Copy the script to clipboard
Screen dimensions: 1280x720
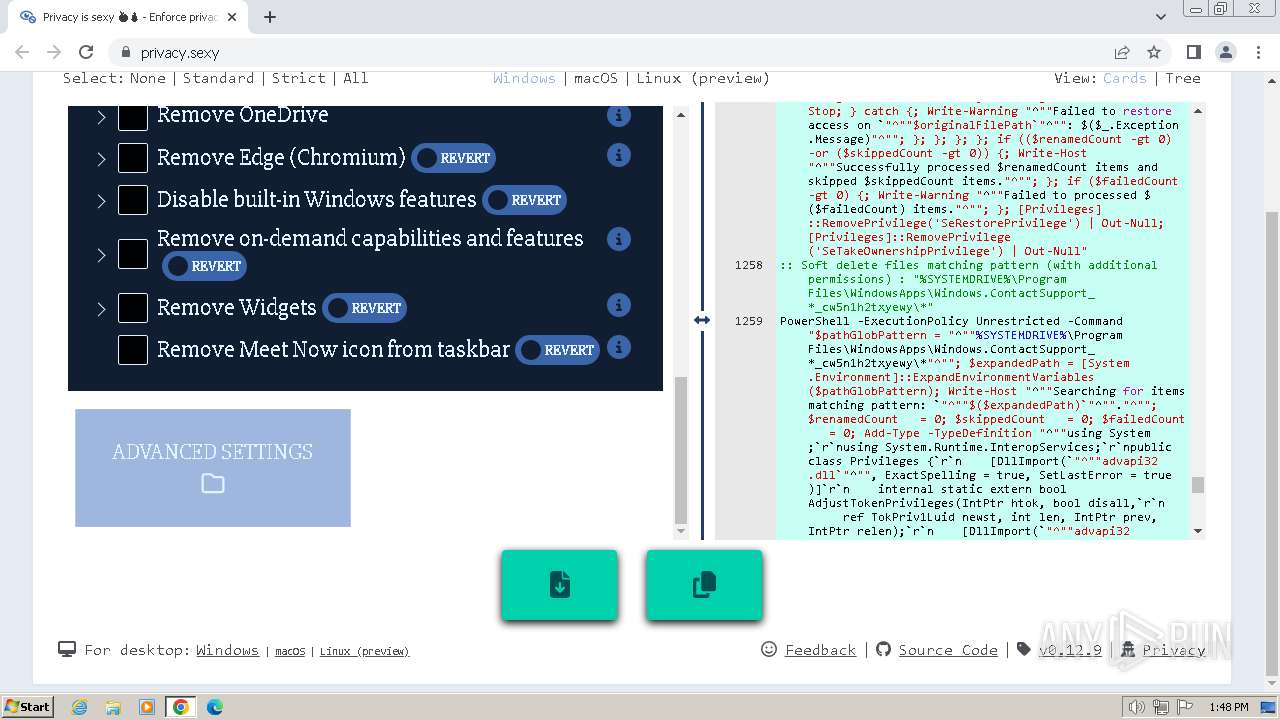(x=704, y=585)
